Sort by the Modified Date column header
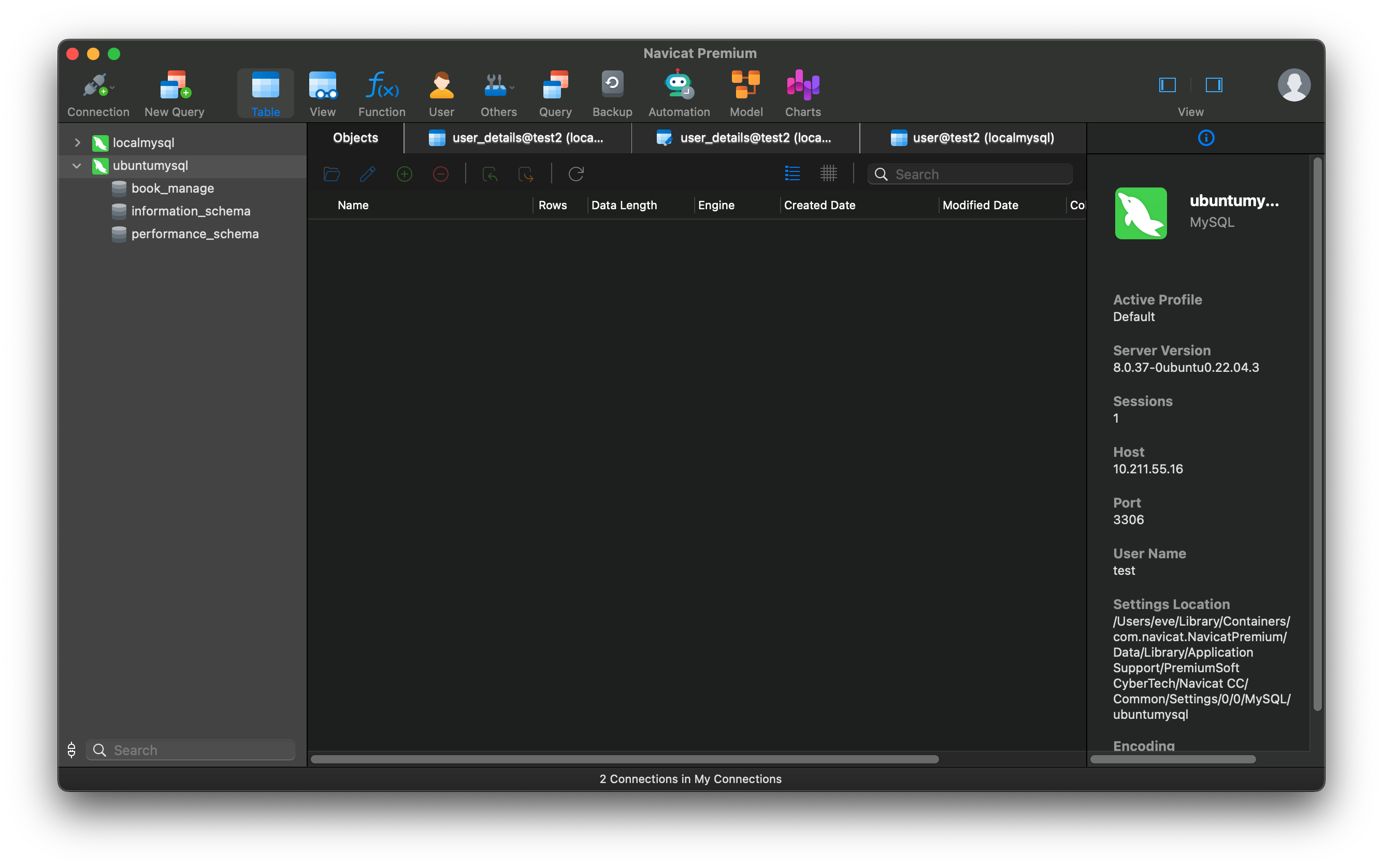Image resolution: width=1383 pixels, height=868 pixels. [980, 205]
